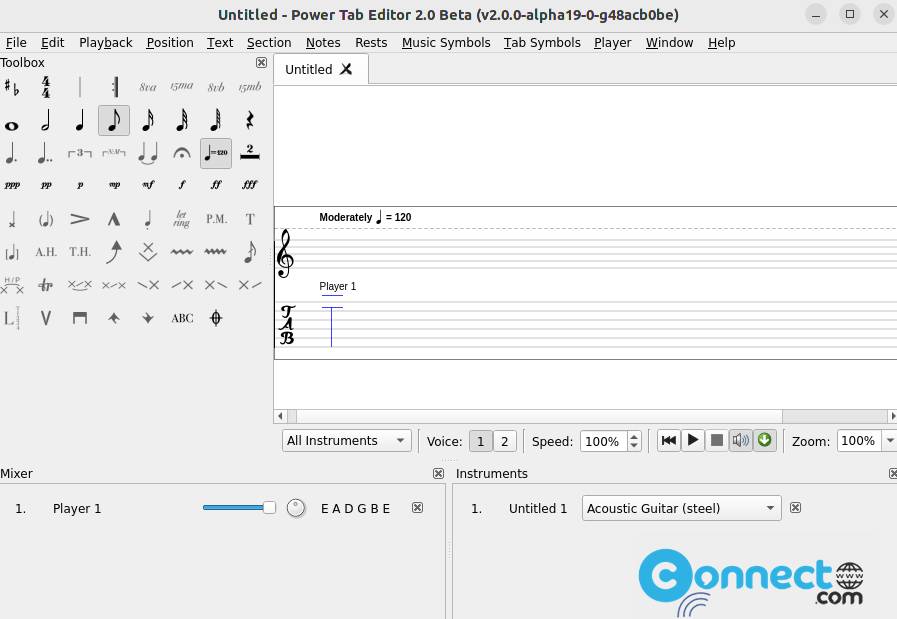Image resolution: width=897 pixels, height=619 pixels.
Task: Open the Zoom percentage dropdown
Action: (890, 441)
